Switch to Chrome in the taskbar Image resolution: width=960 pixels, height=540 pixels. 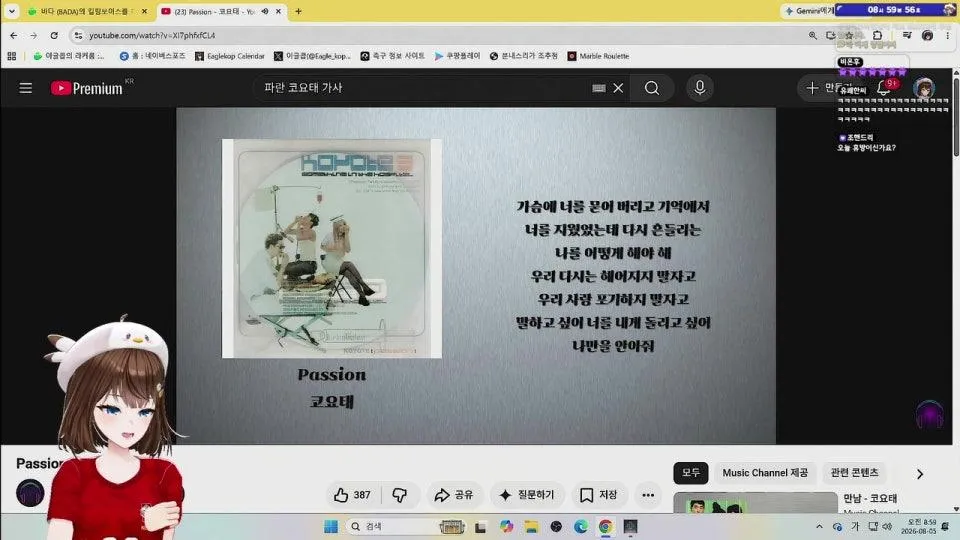pos(606,527)
